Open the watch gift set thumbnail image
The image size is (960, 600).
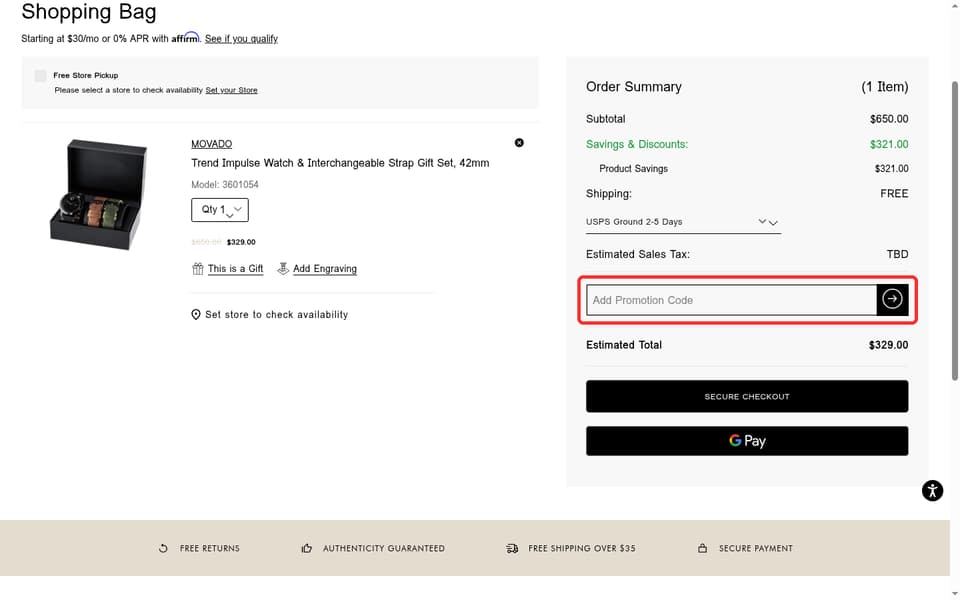[x=99, y=194]
